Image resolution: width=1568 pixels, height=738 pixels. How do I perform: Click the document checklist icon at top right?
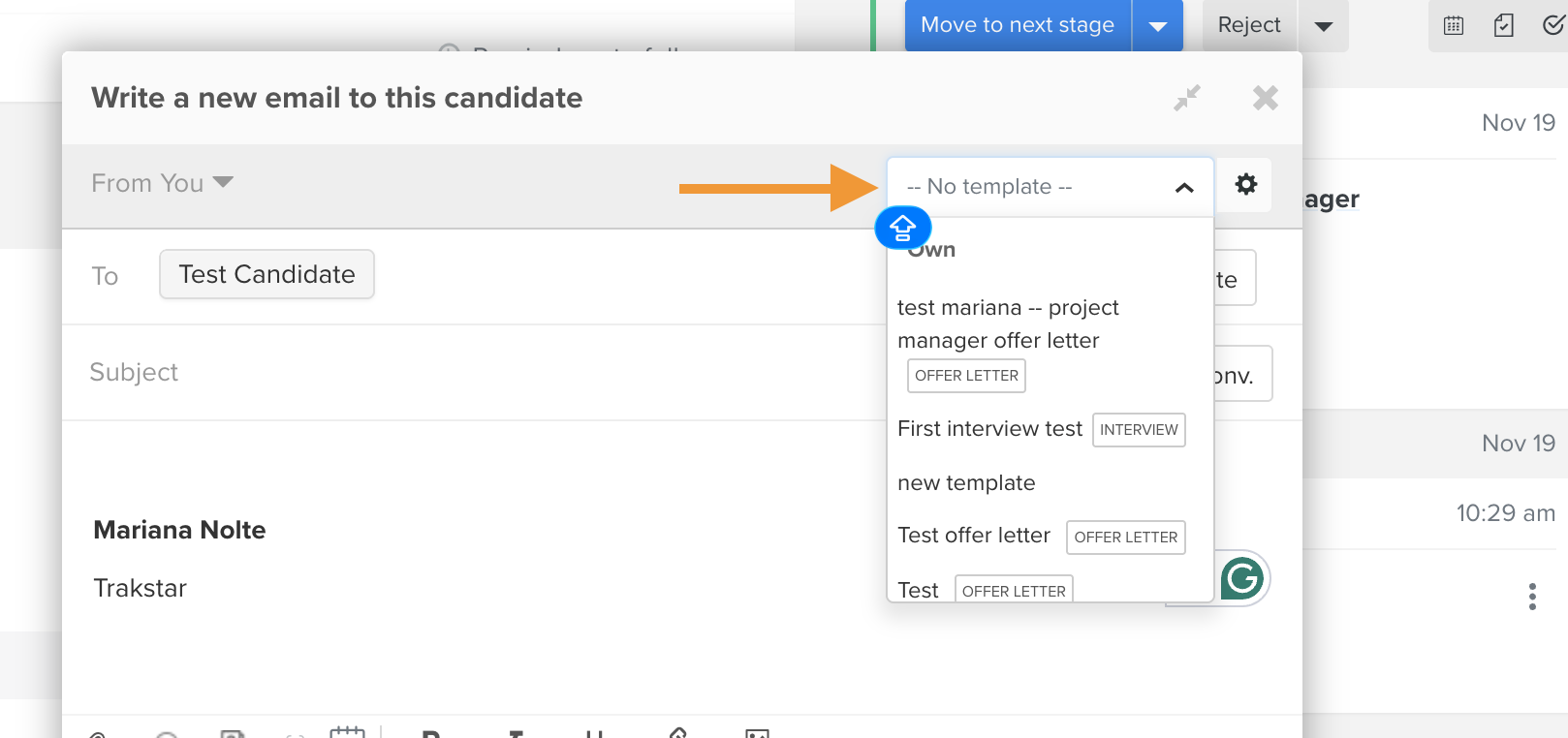tap(1503, 25)
